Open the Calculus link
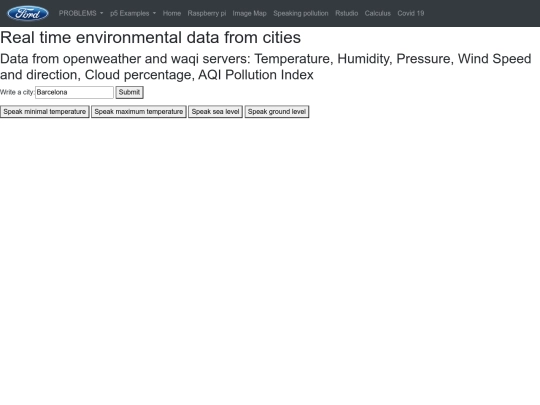Image resolution: width=540 pixels, height=405 pixels. [377, 13]
